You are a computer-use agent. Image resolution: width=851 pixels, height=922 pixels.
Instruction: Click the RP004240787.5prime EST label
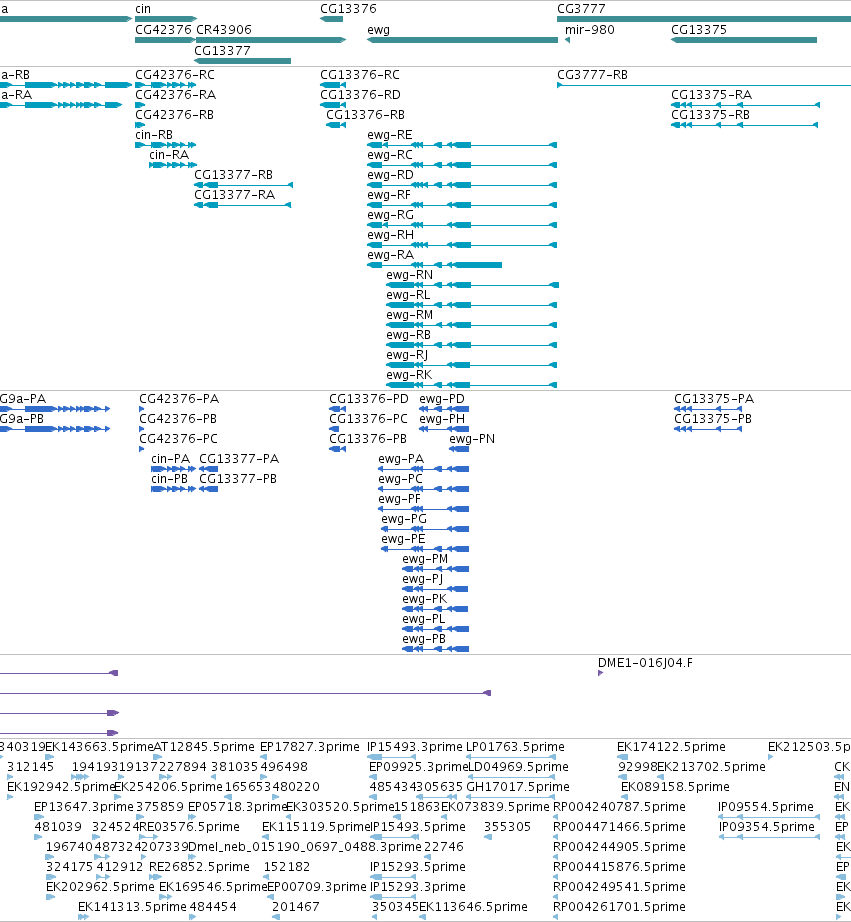619,807
